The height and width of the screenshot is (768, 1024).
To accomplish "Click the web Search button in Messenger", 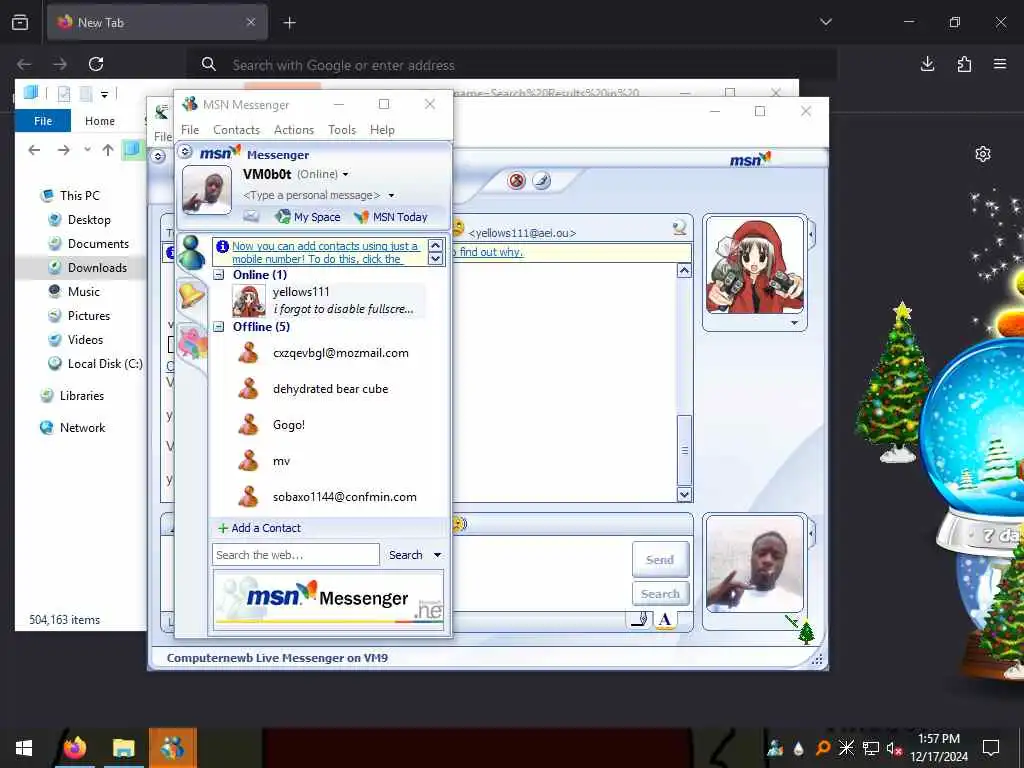I will coord(406,555).
